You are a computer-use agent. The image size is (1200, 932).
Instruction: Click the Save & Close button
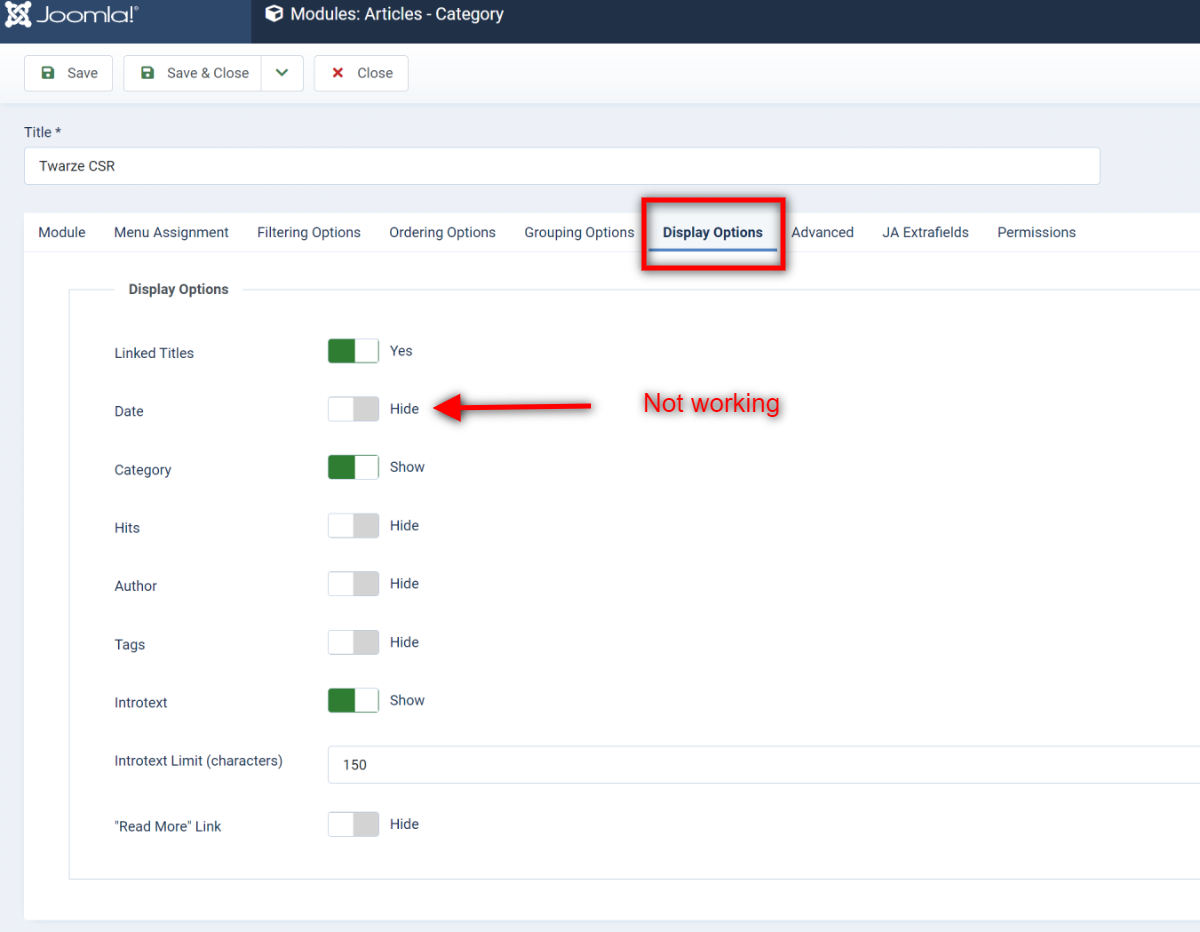tap(193, 73)
